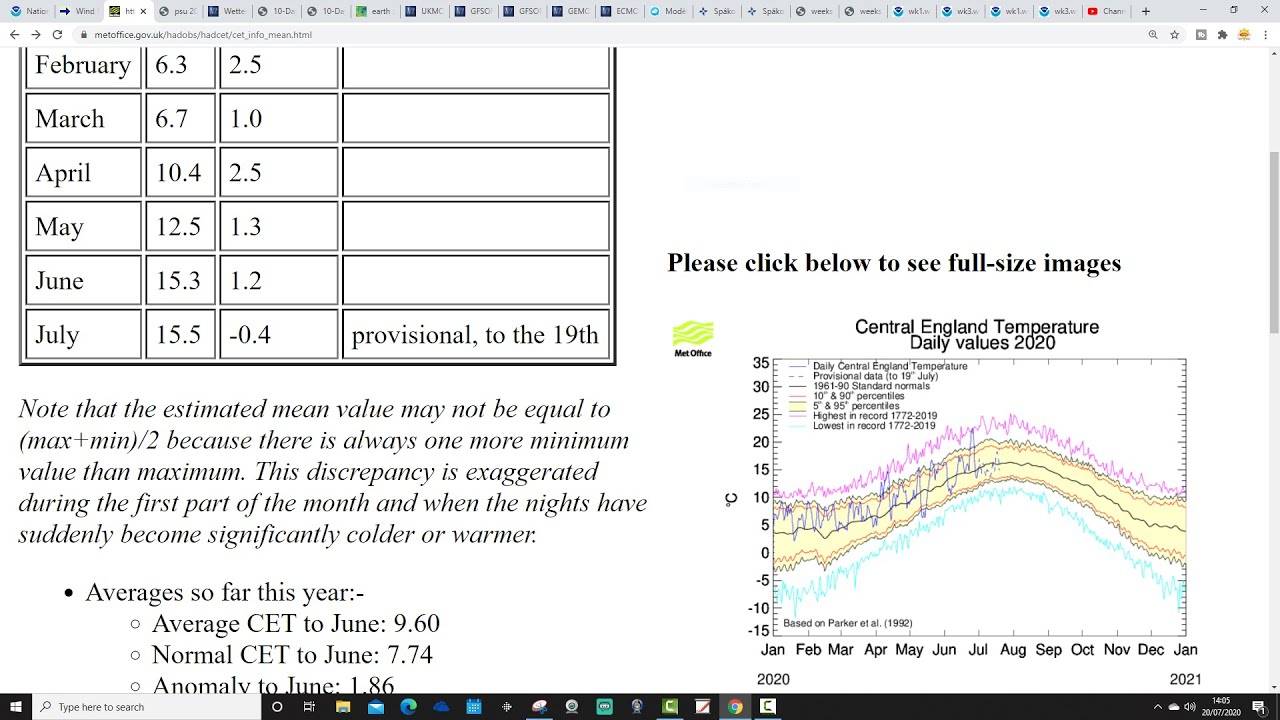The width and height of the screenshot is (1280, 720).
Task: Open the notification center icon
Action: click(x=1259, y=707)
